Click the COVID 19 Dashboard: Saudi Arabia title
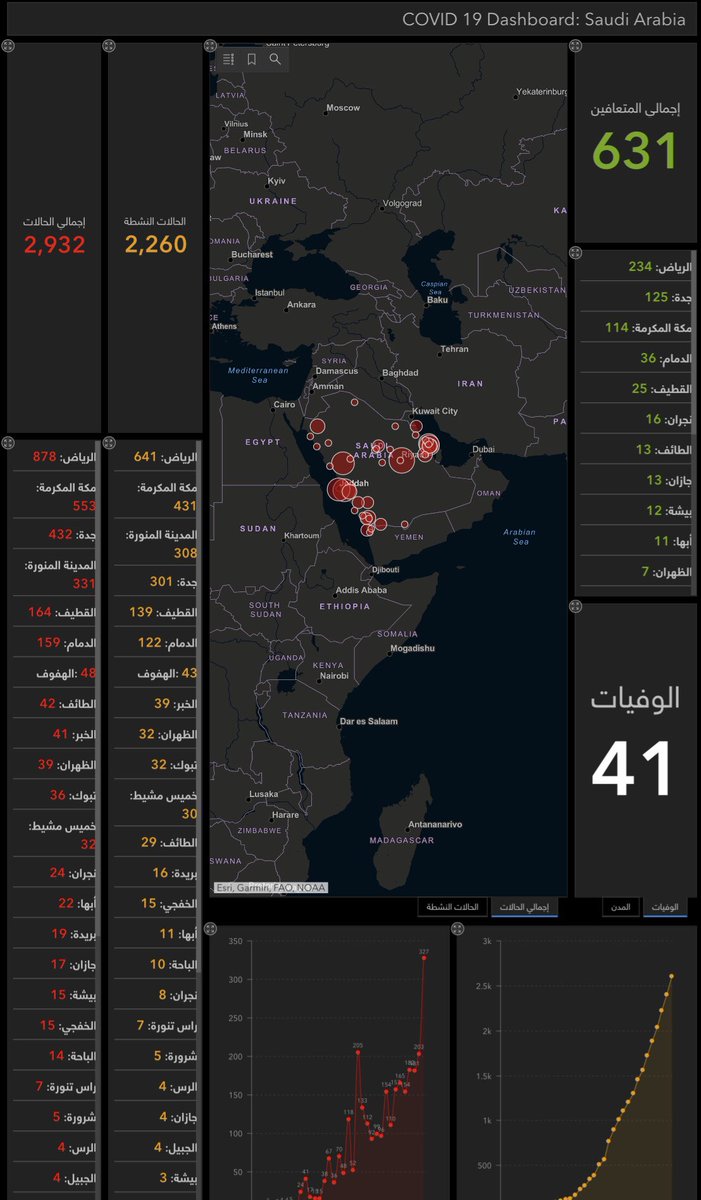This screenshot has height=1200, width=701. click(x=544, y=20)
